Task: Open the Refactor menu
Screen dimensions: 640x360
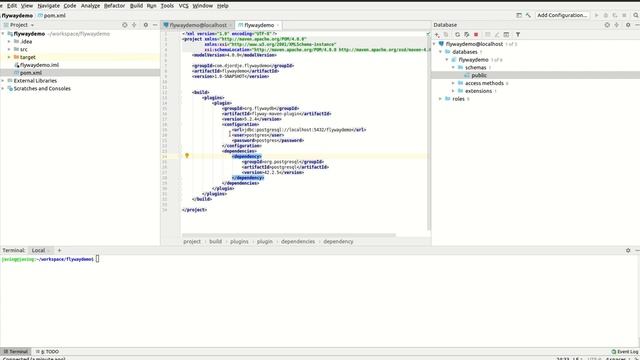Action: 114,6
